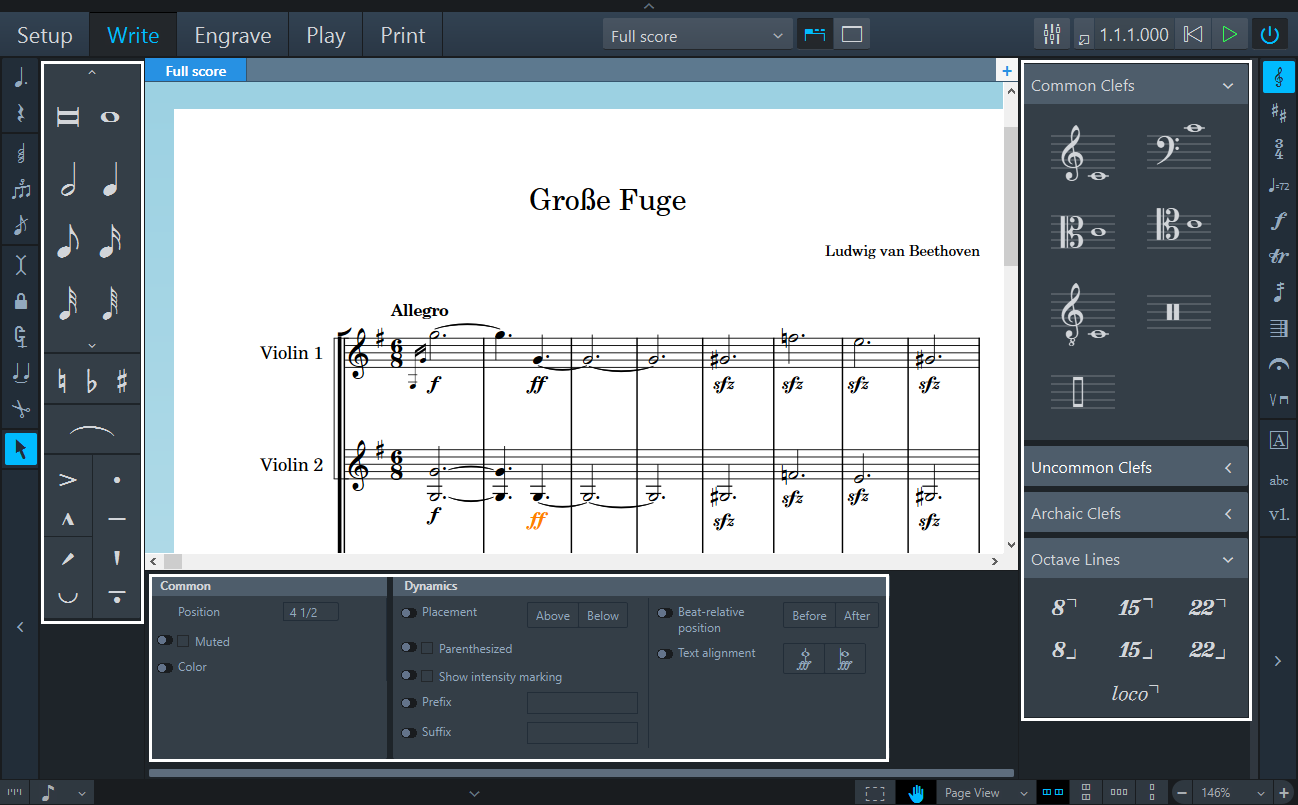Choose After for beat-relative position
The image size is (1298, 805).
click(857, 616)
